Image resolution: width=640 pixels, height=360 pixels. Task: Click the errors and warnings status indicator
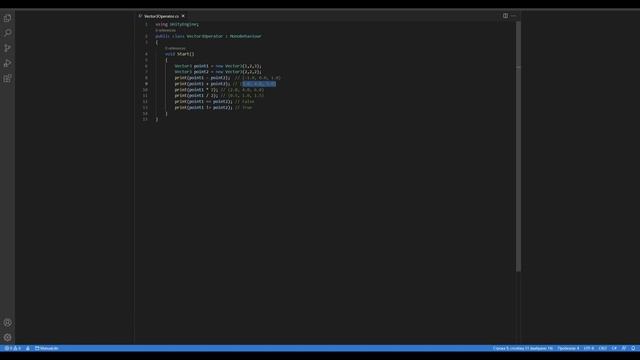(x=12, y=348)
